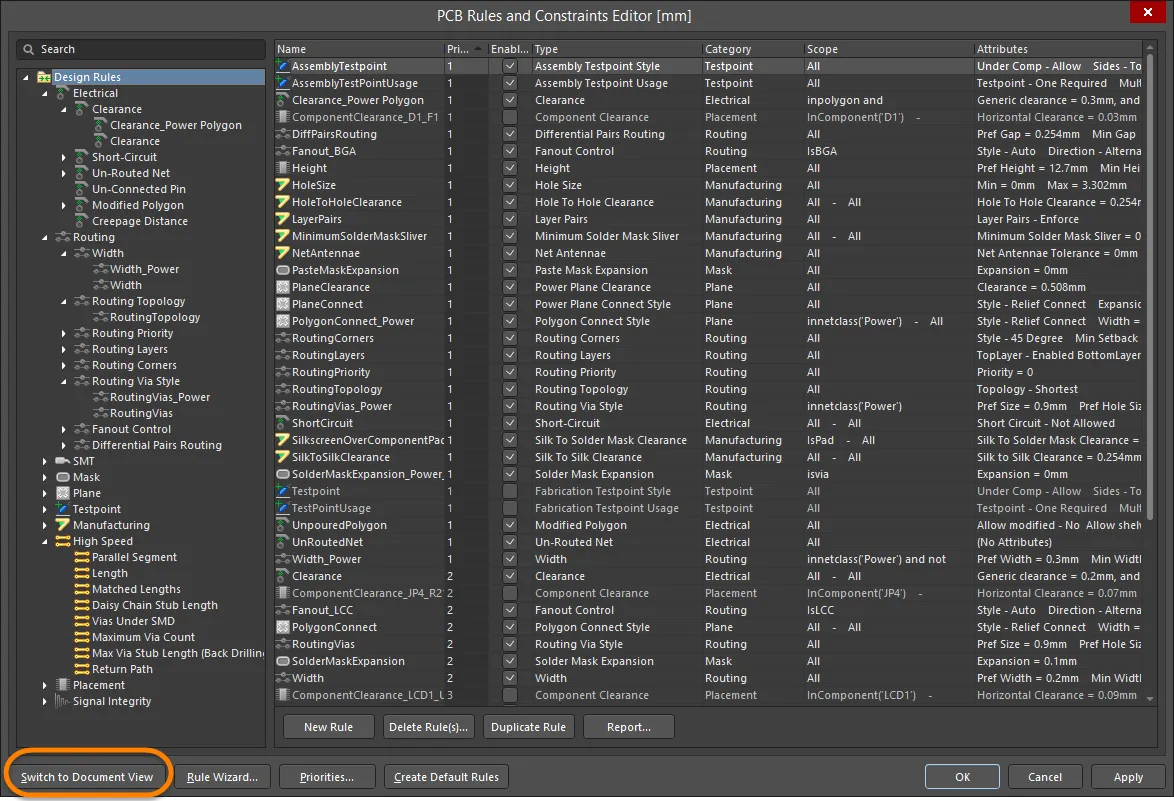Sort by Attributes column header
The width and height of the screenshot is (1174, 801).
coord(1058,49)
